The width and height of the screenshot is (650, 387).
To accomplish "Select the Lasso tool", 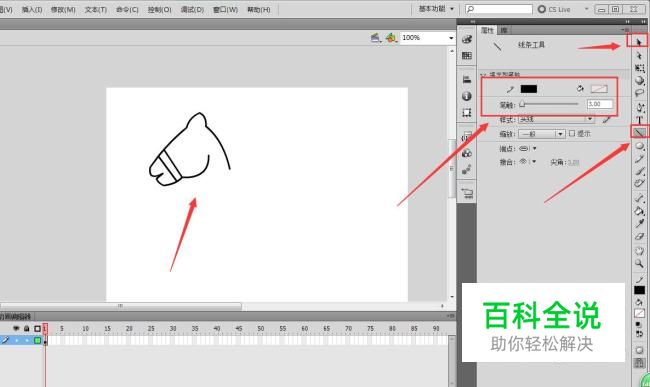I will tap(640, 93).
